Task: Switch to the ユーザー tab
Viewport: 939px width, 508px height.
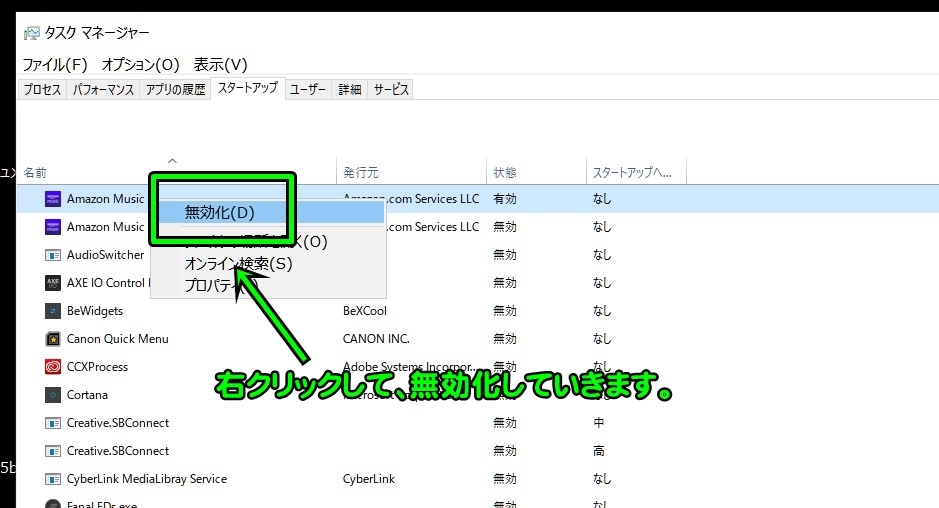Action: point(308,89)
